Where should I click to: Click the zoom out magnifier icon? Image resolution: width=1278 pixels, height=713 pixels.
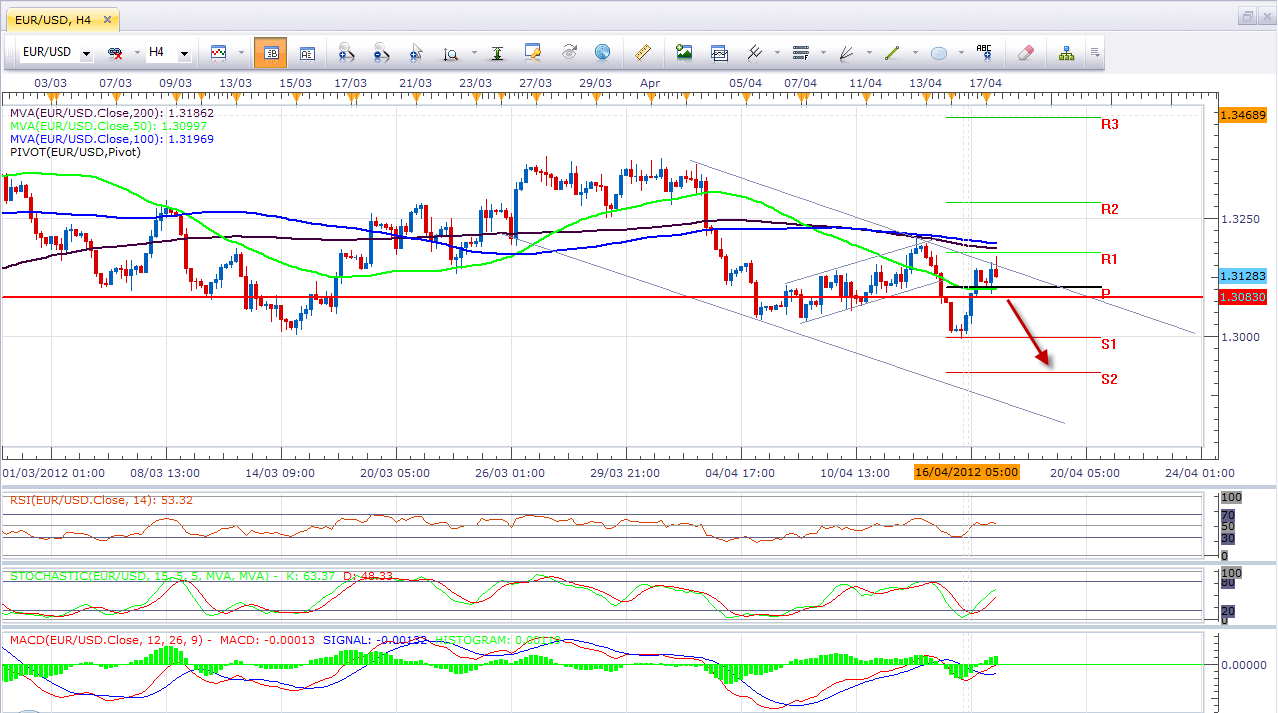tap(381, 52)
